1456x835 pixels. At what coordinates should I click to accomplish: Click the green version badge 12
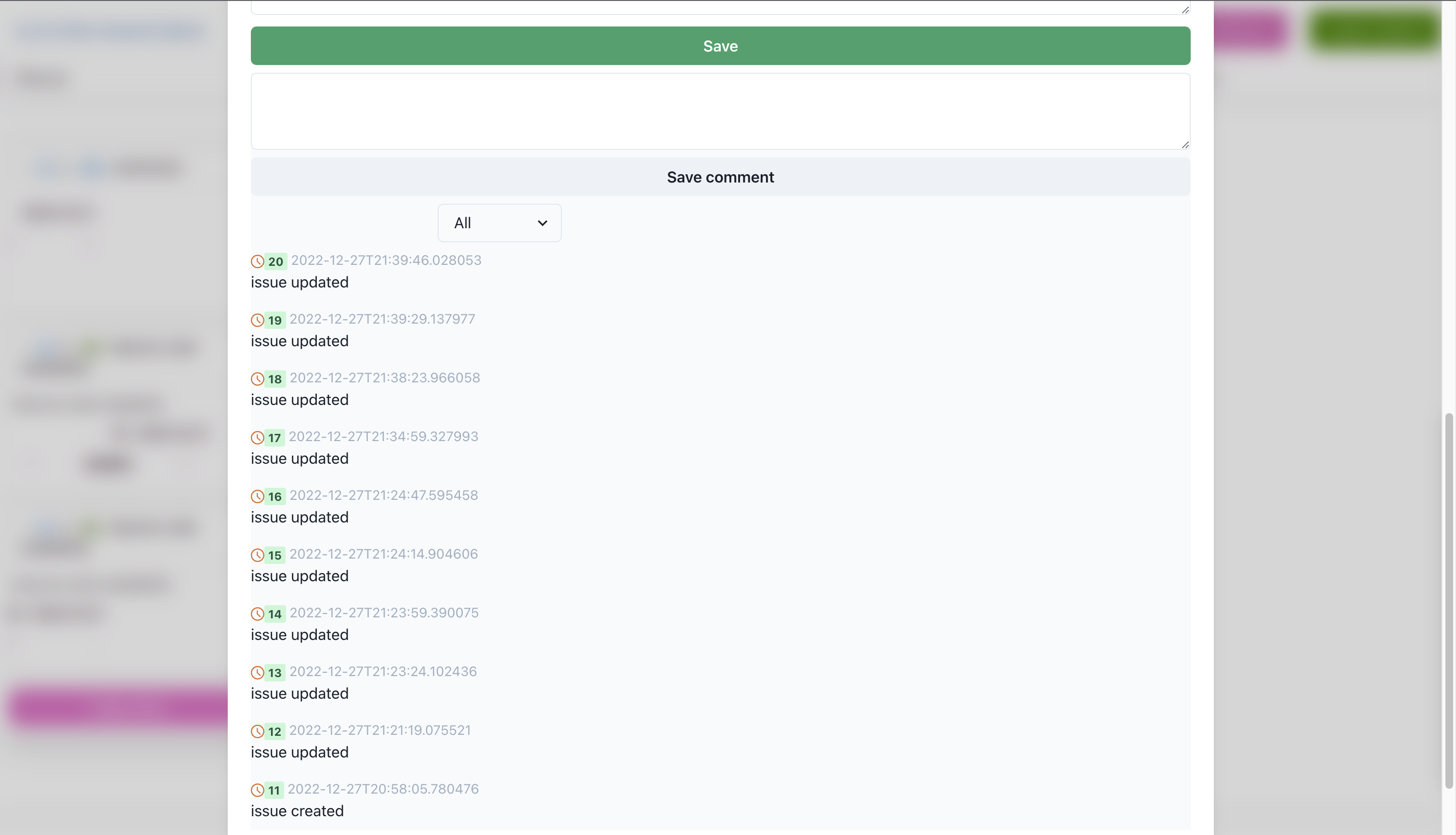click(274, 732)
